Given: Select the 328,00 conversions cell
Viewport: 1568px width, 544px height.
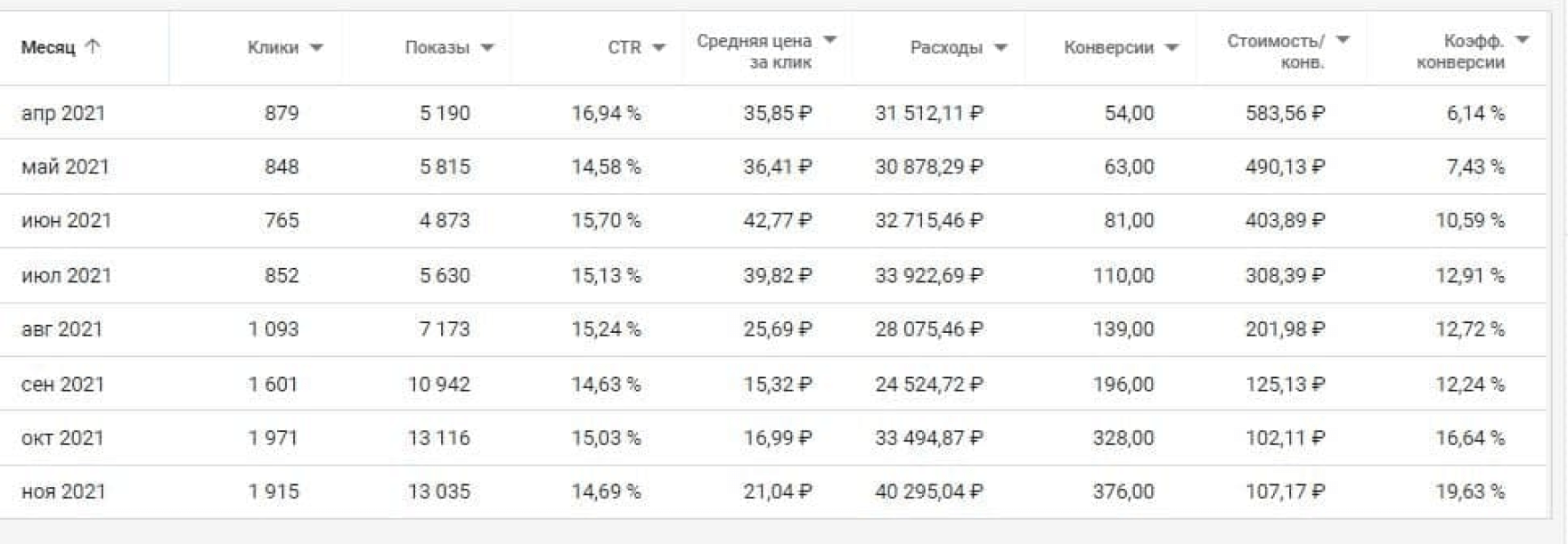Looking at the screenshot, I should [x=1123, y=438].
